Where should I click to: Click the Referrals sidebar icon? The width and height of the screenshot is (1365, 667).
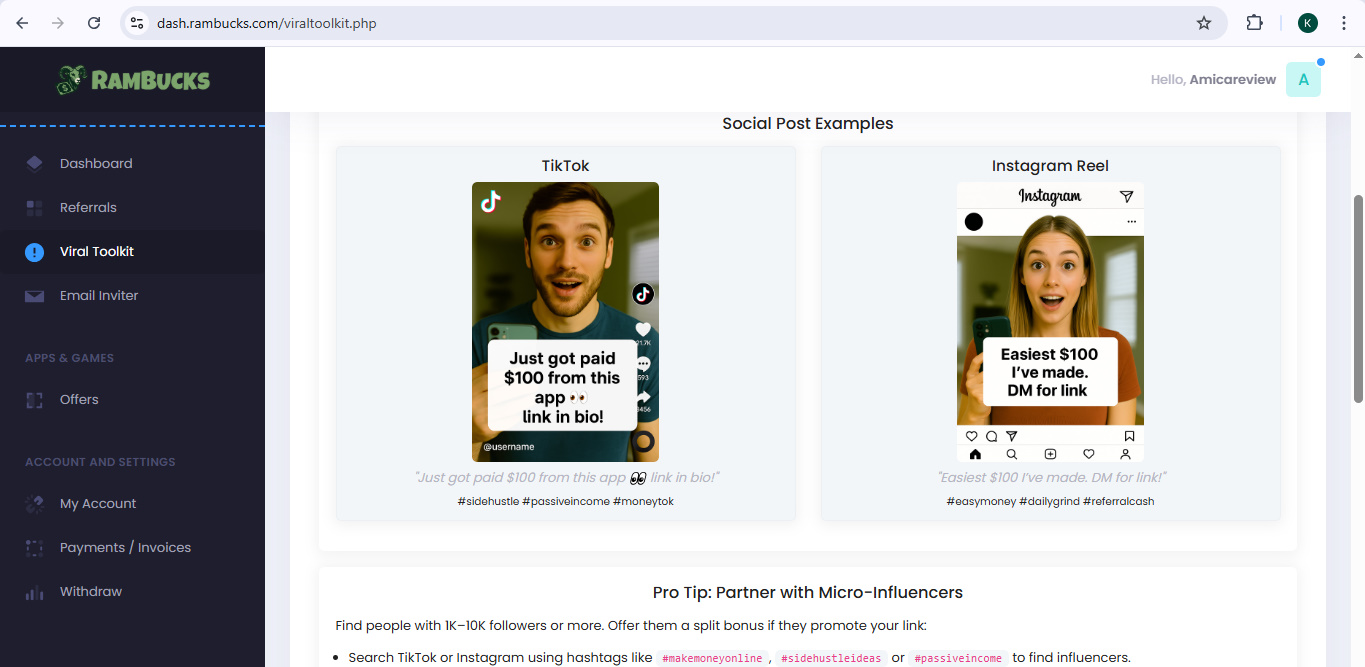click(35, 208)
